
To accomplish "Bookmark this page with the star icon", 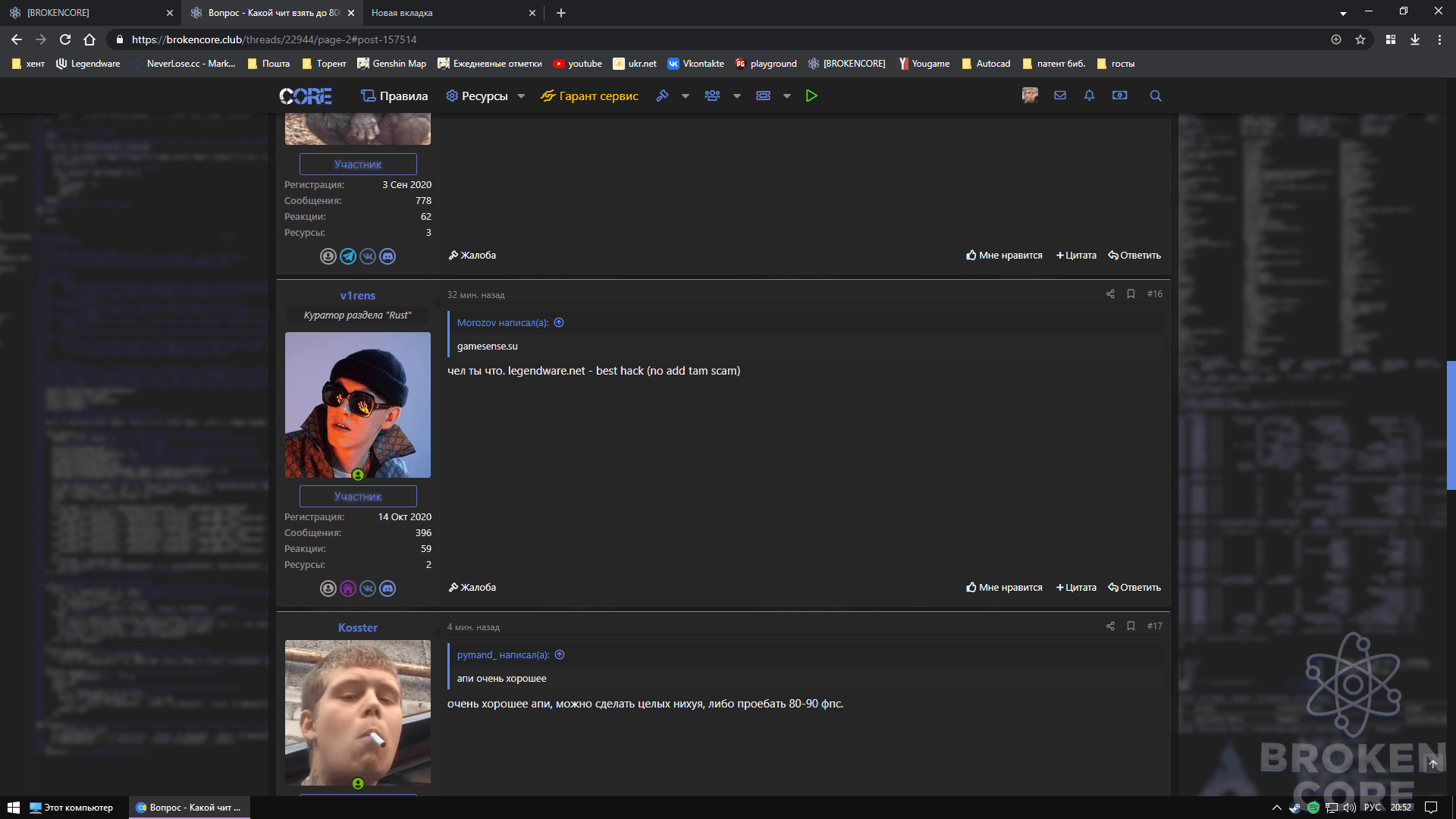I will tap(1360, 39).
